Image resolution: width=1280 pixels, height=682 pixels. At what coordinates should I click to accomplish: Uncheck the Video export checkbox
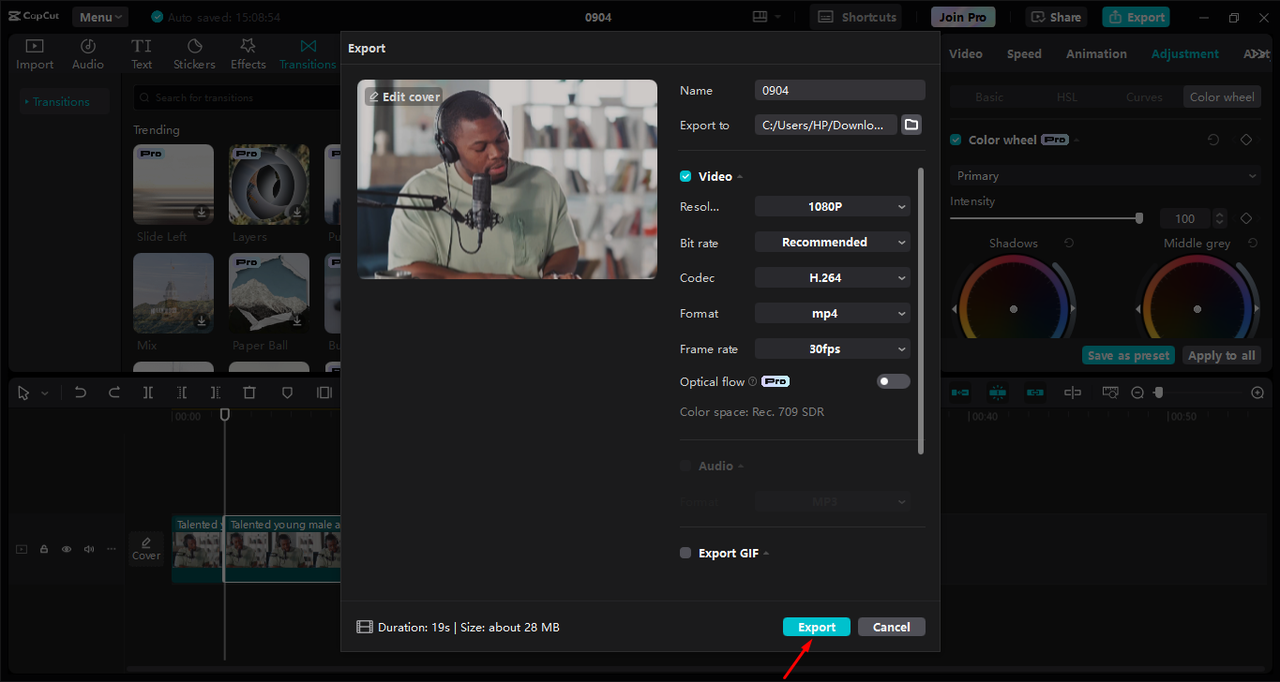[x=686, y=176]
